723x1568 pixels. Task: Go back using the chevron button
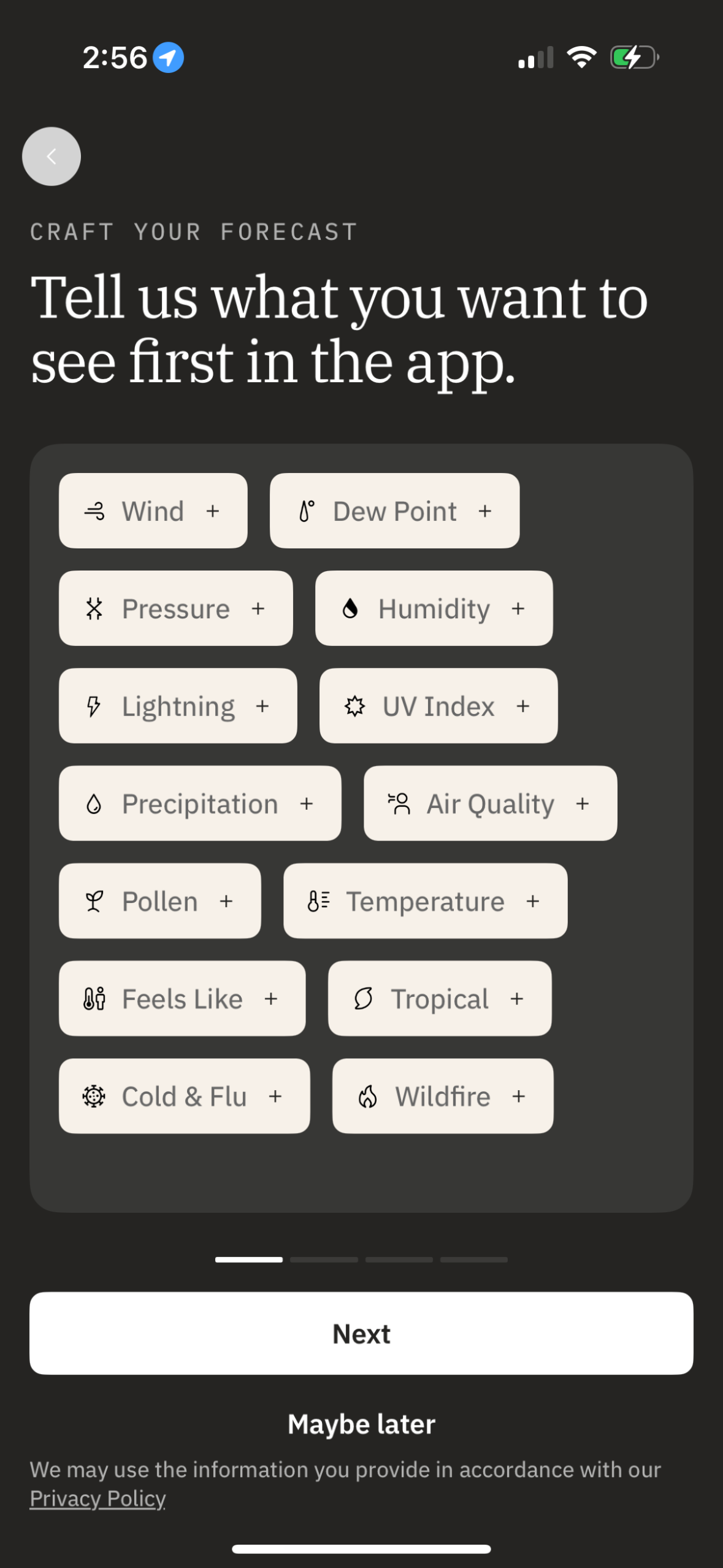point(51,156)
